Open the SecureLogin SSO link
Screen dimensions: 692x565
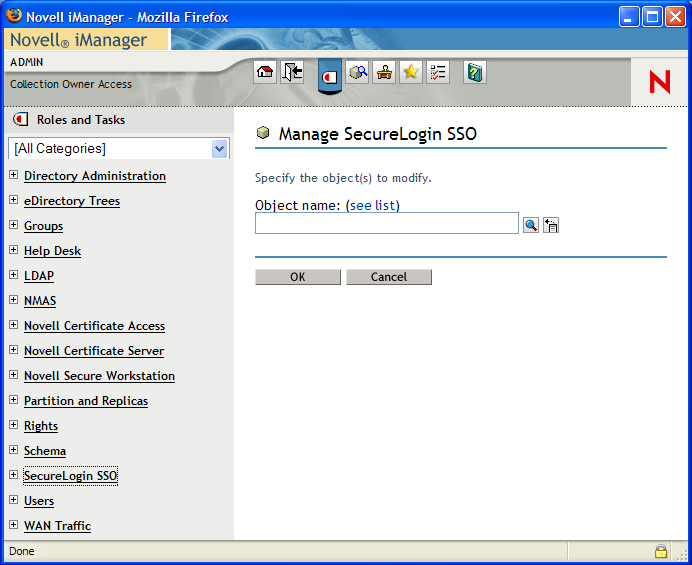(71, 476)
